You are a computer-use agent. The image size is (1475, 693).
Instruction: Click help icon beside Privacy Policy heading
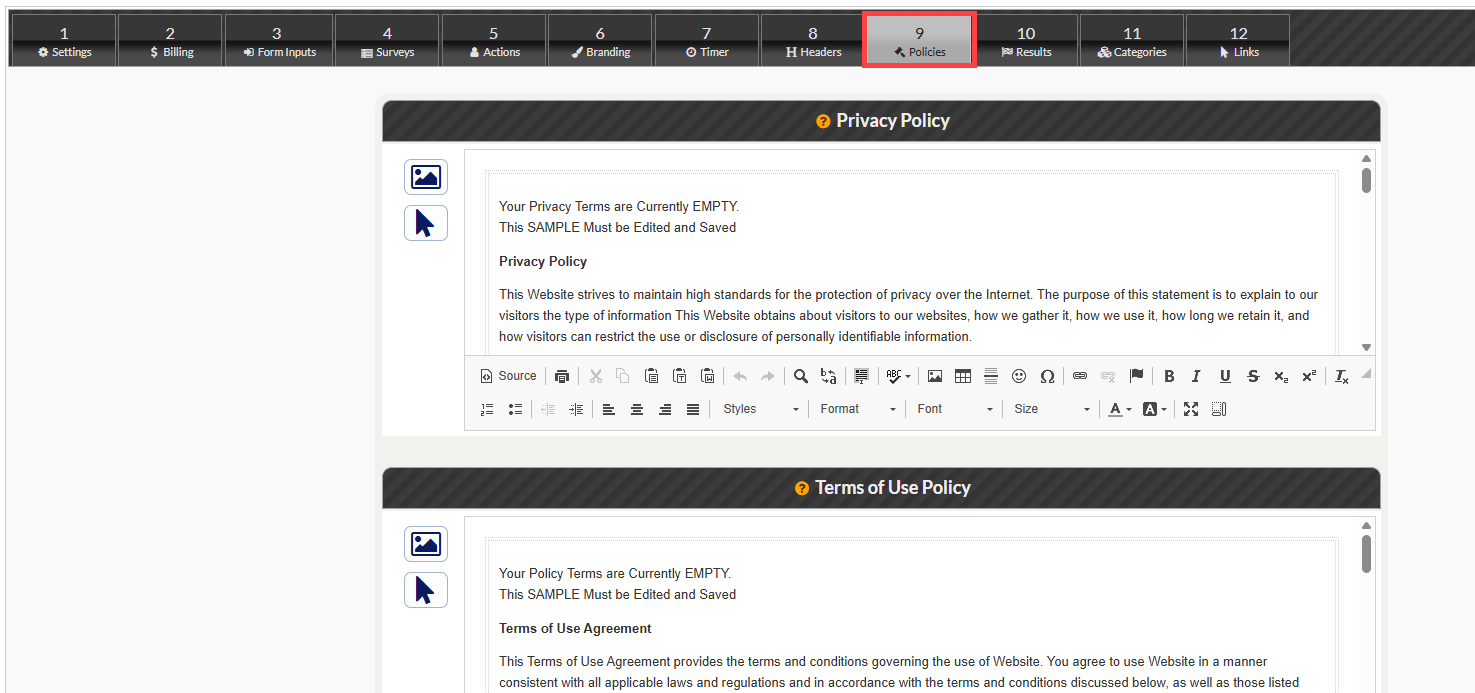823,121
